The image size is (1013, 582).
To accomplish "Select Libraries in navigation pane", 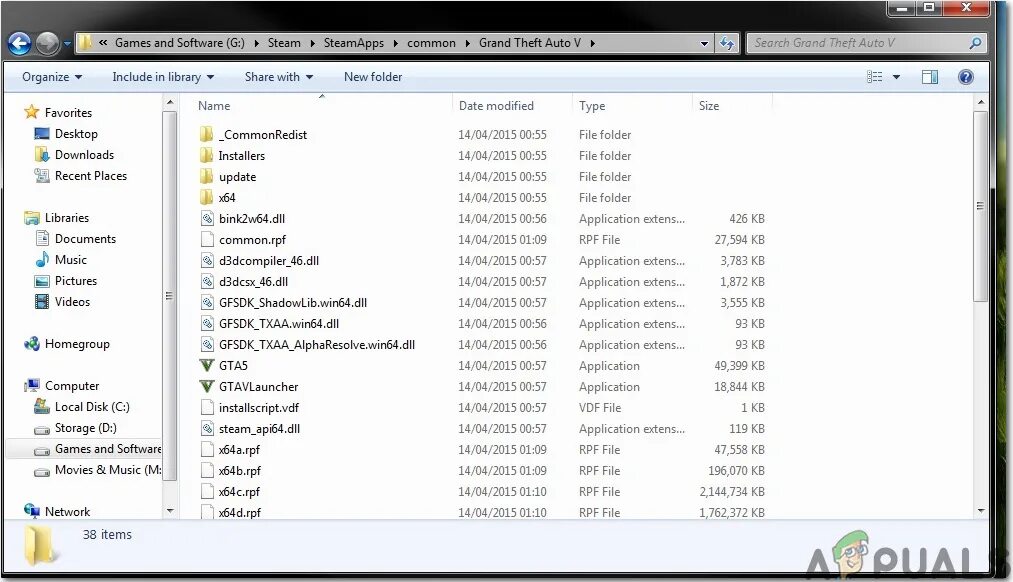I will 67,218.
